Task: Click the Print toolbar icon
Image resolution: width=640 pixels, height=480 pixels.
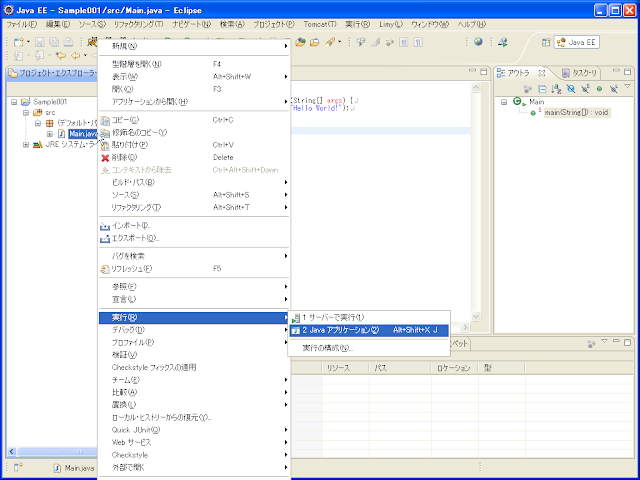Action: click(x=68, y=42)
